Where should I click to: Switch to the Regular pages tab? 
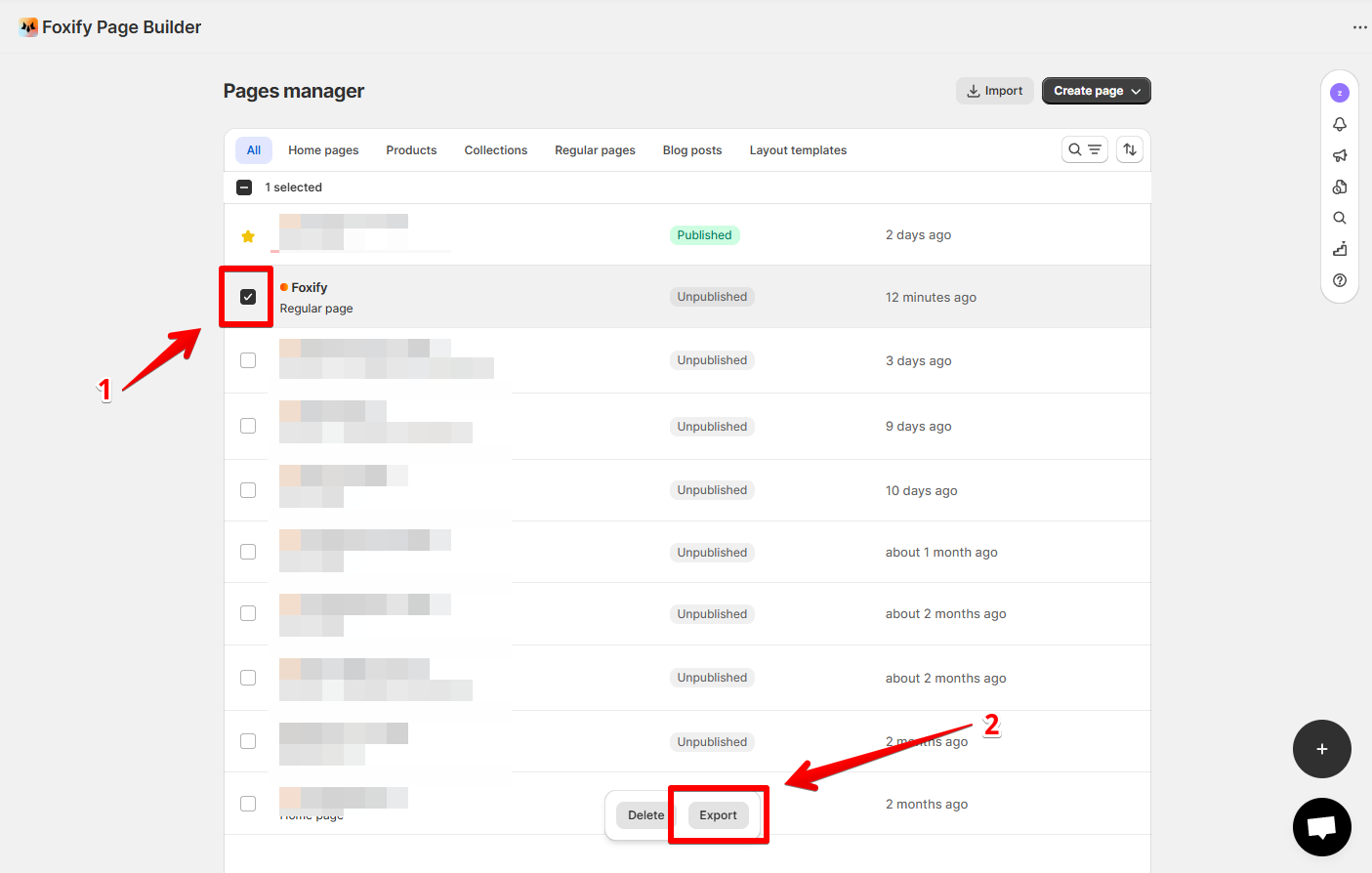[x=595, y=150]
